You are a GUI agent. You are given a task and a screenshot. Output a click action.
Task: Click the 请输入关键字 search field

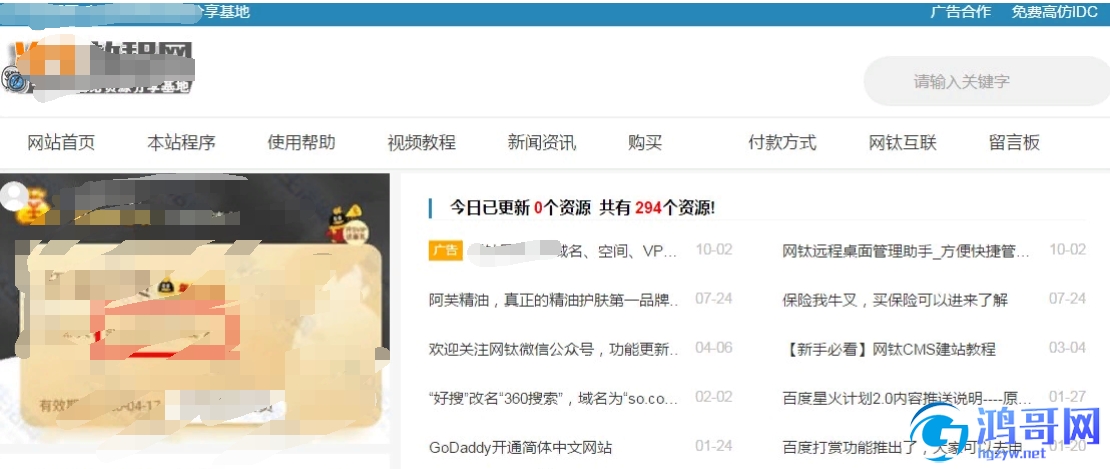[986, 81]
